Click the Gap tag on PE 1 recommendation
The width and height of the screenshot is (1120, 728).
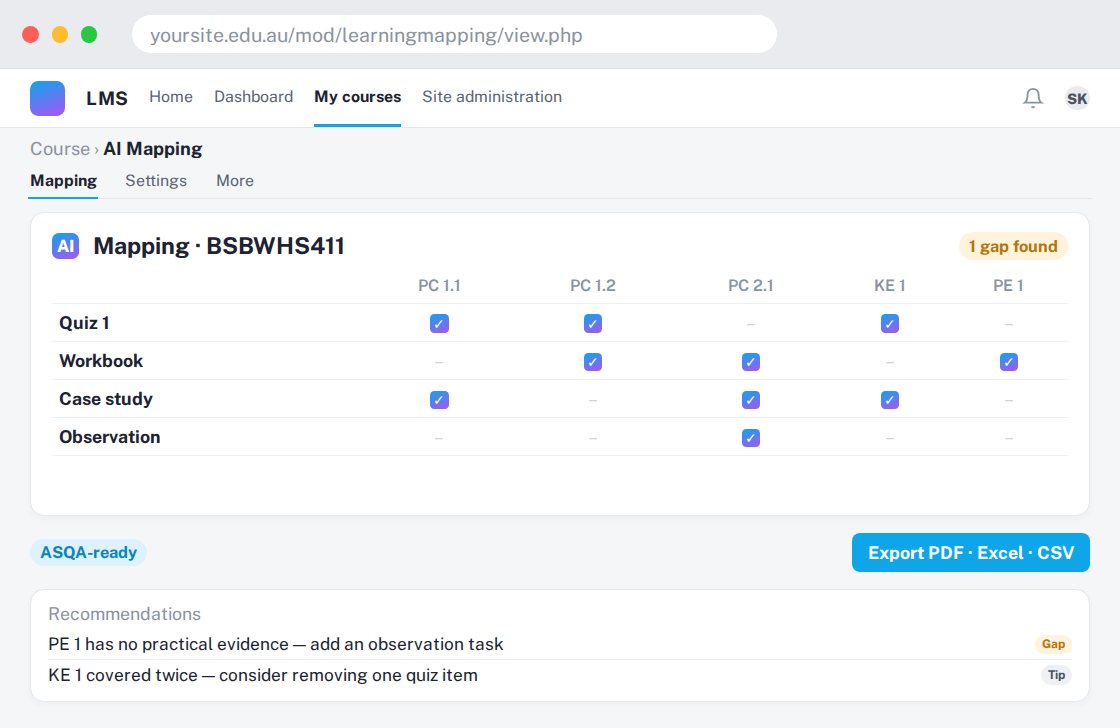tap(1054, 644)
